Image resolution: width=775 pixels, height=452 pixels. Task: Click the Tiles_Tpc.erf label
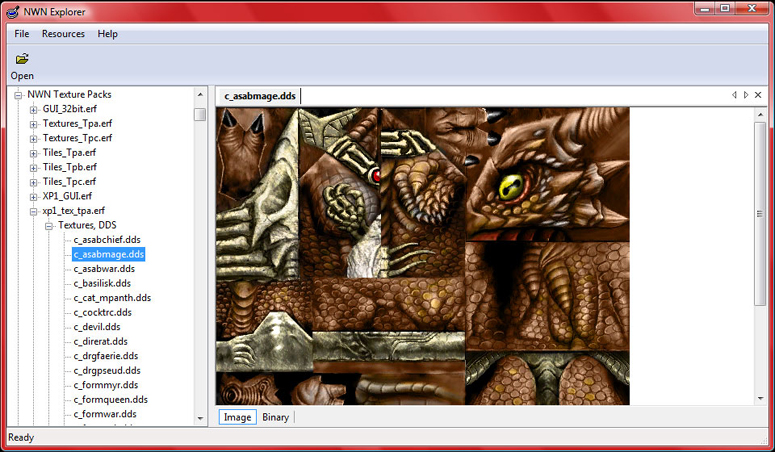(69, 181)
